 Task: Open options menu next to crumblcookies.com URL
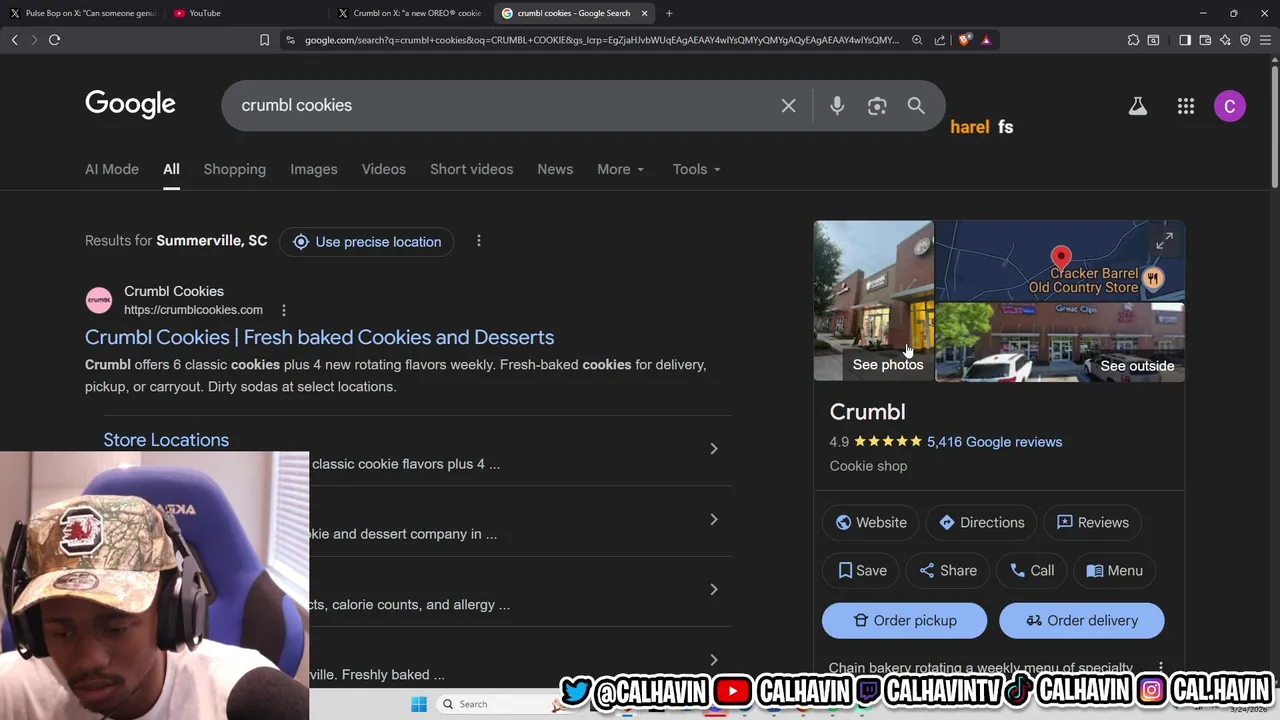click(x=283, y=310)
